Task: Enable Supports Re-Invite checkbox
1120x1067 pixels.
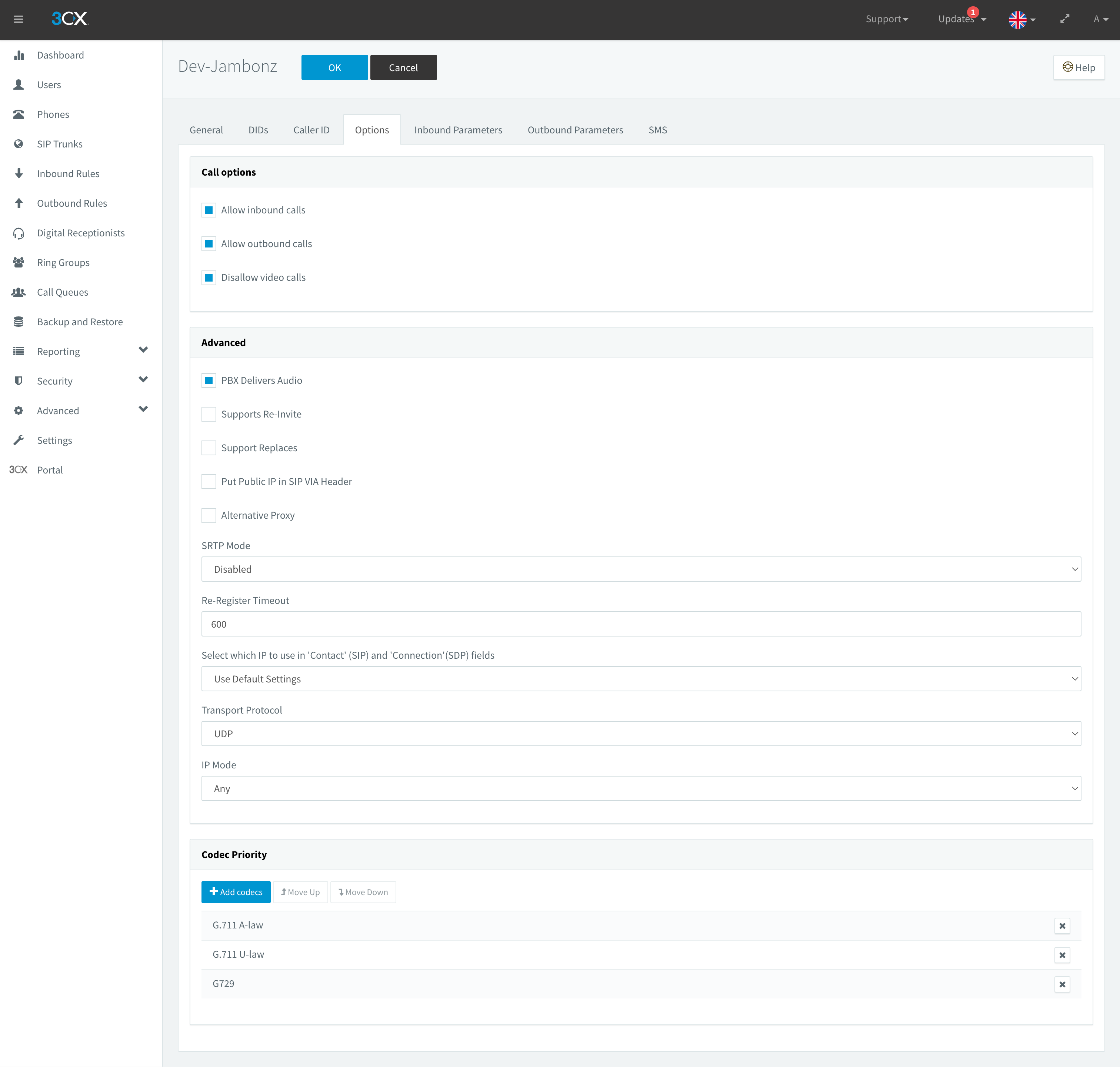Action: pos(209,414)
